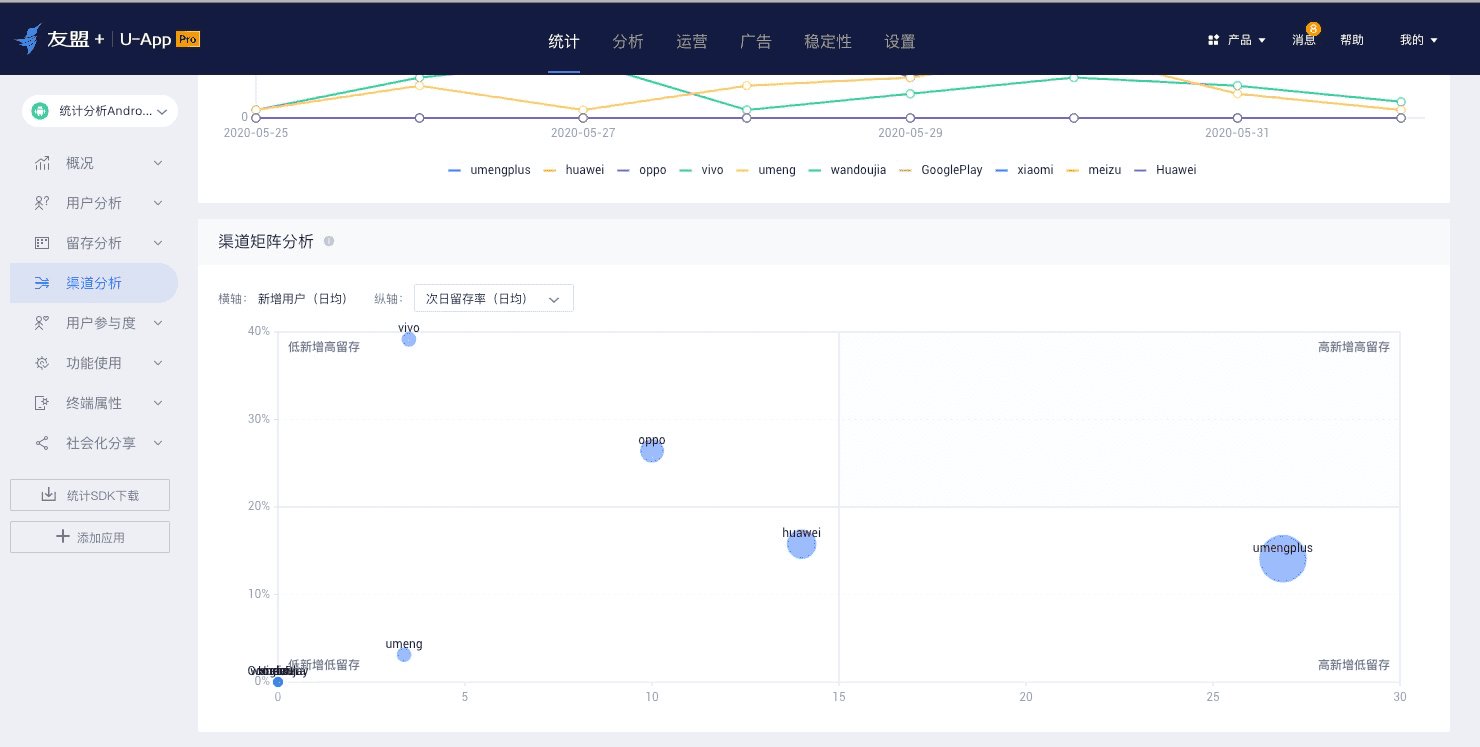Click the 2020-05-27 line chart data point

583,118
